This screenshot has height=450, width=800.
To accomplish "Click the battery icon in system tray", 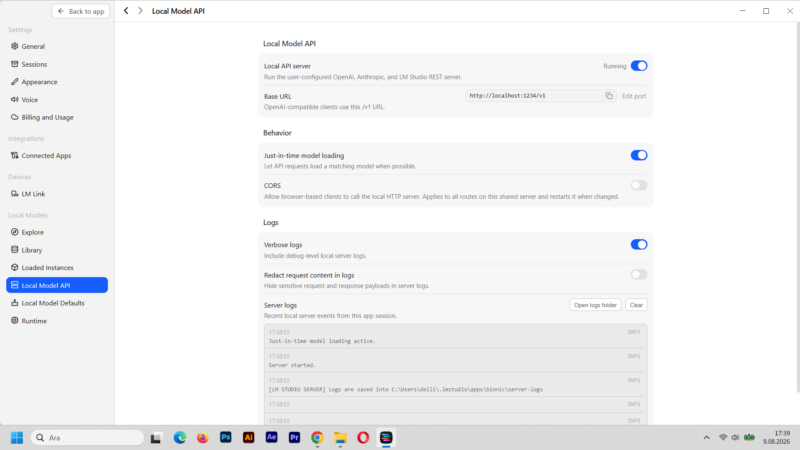I will click(749, 437).
